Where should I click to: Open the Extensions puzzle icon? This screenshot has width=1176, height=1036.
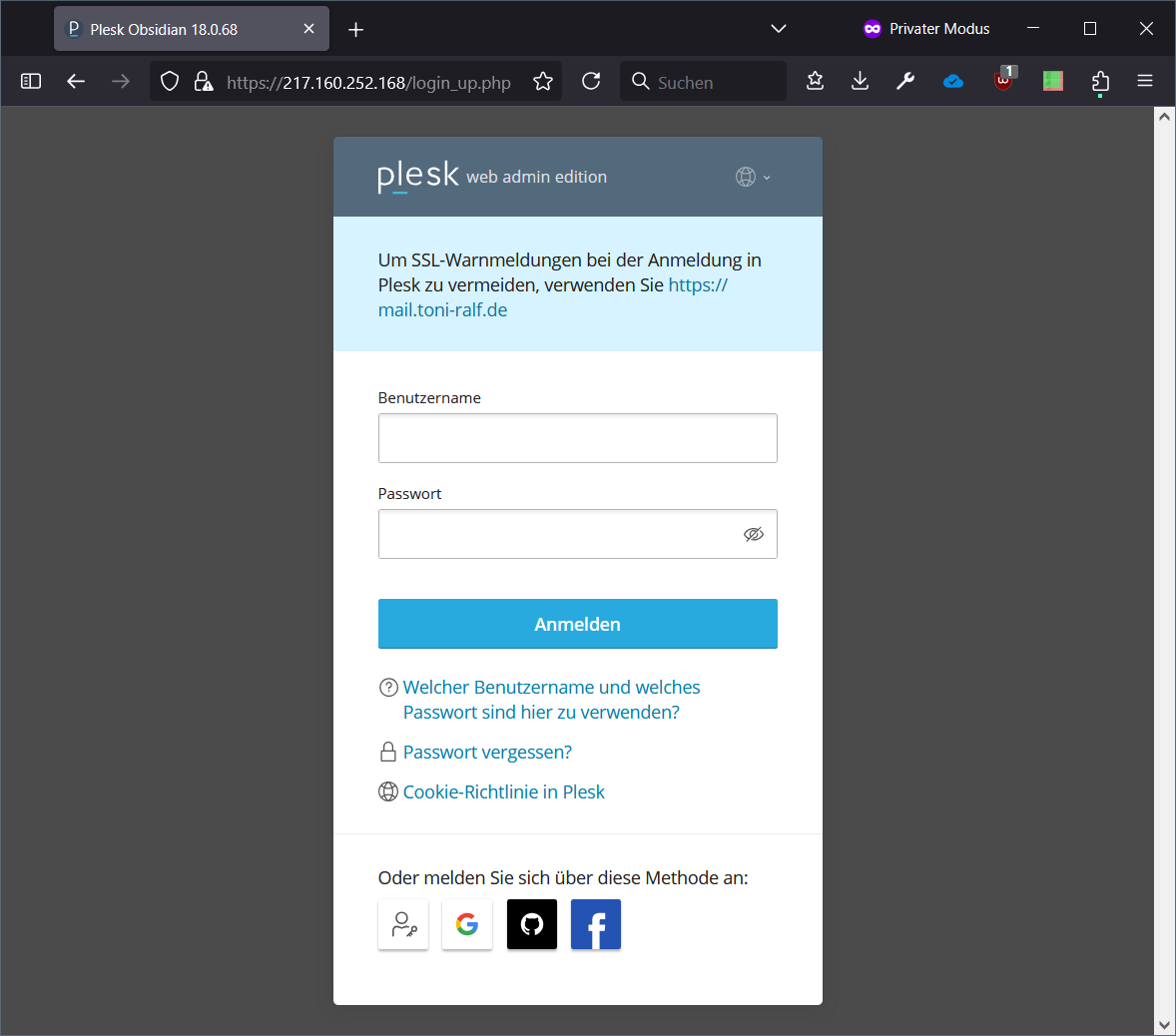tap(1100, 81)
